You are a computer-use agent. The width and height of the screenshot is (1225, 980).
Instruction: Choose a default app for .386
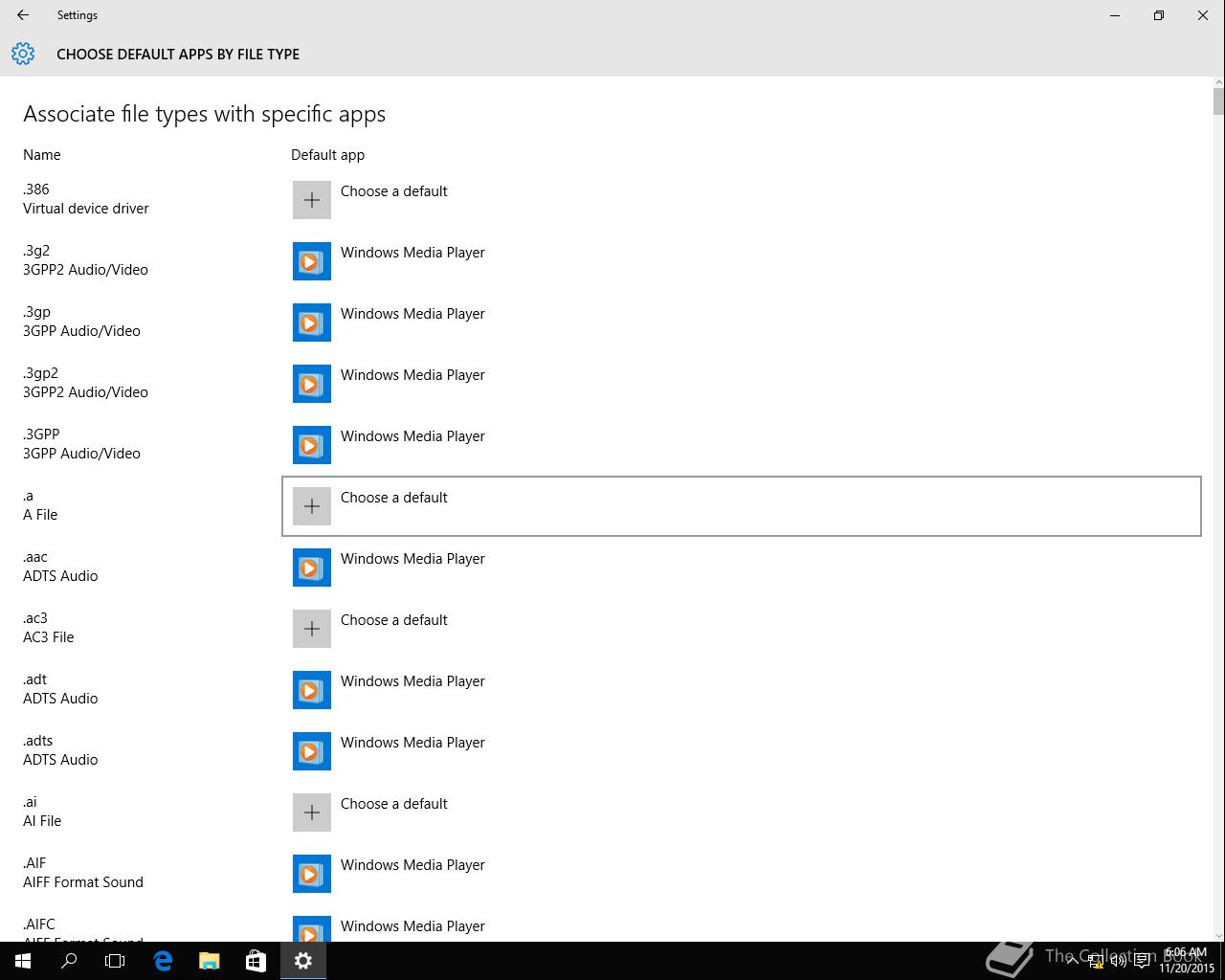(x=742, y=200)
